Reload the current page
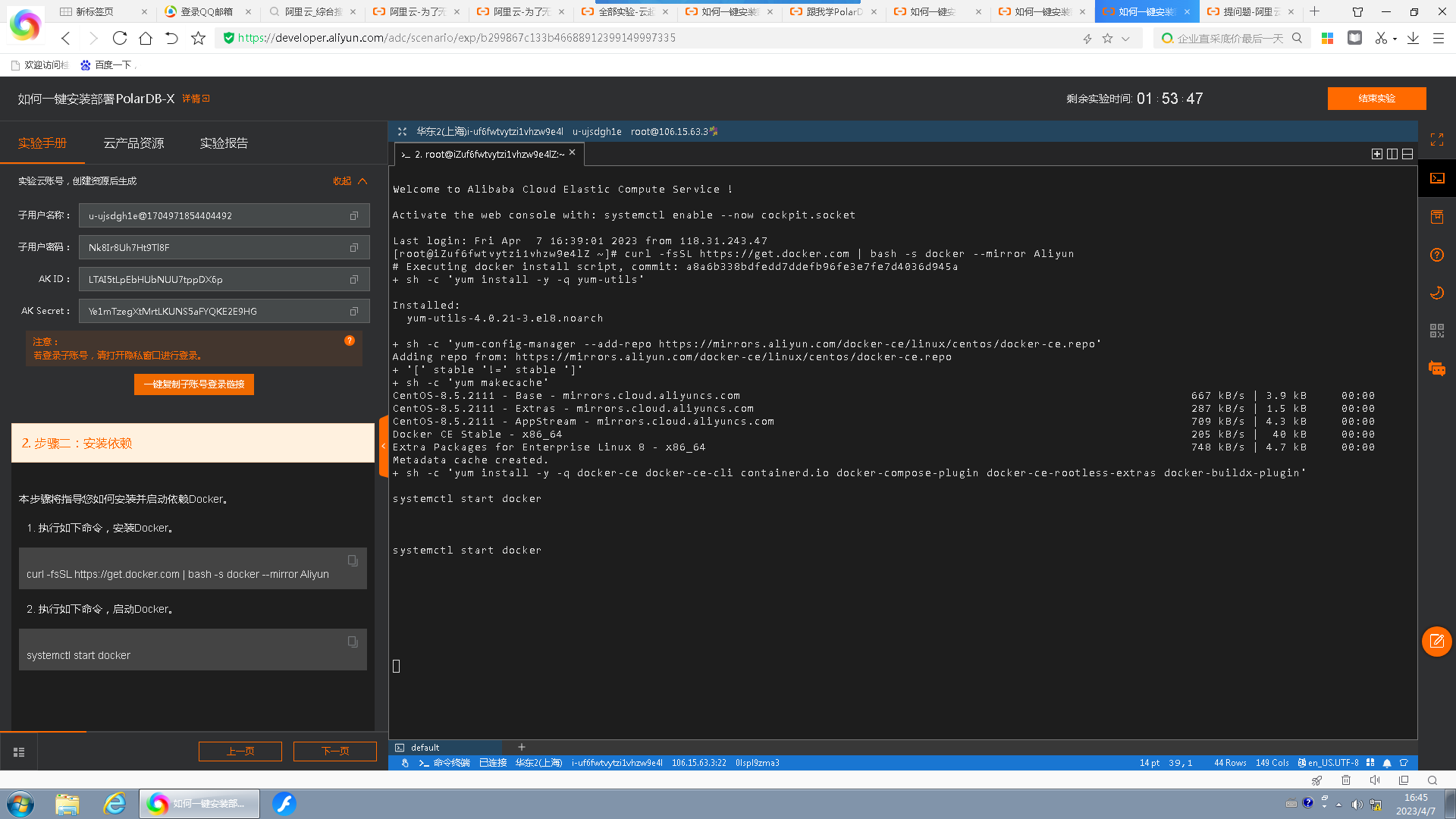Viewport: 1456px width, 819px height. click(x=120, y=38)
